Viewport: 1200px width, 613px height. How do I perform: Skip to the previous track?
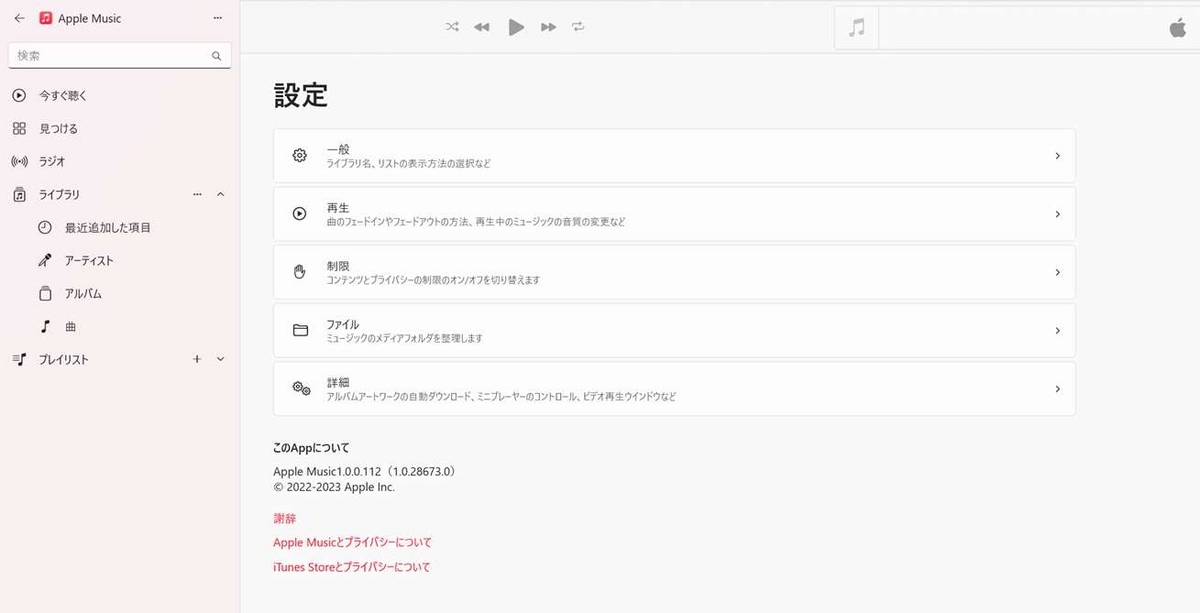(x=482, y=27)
